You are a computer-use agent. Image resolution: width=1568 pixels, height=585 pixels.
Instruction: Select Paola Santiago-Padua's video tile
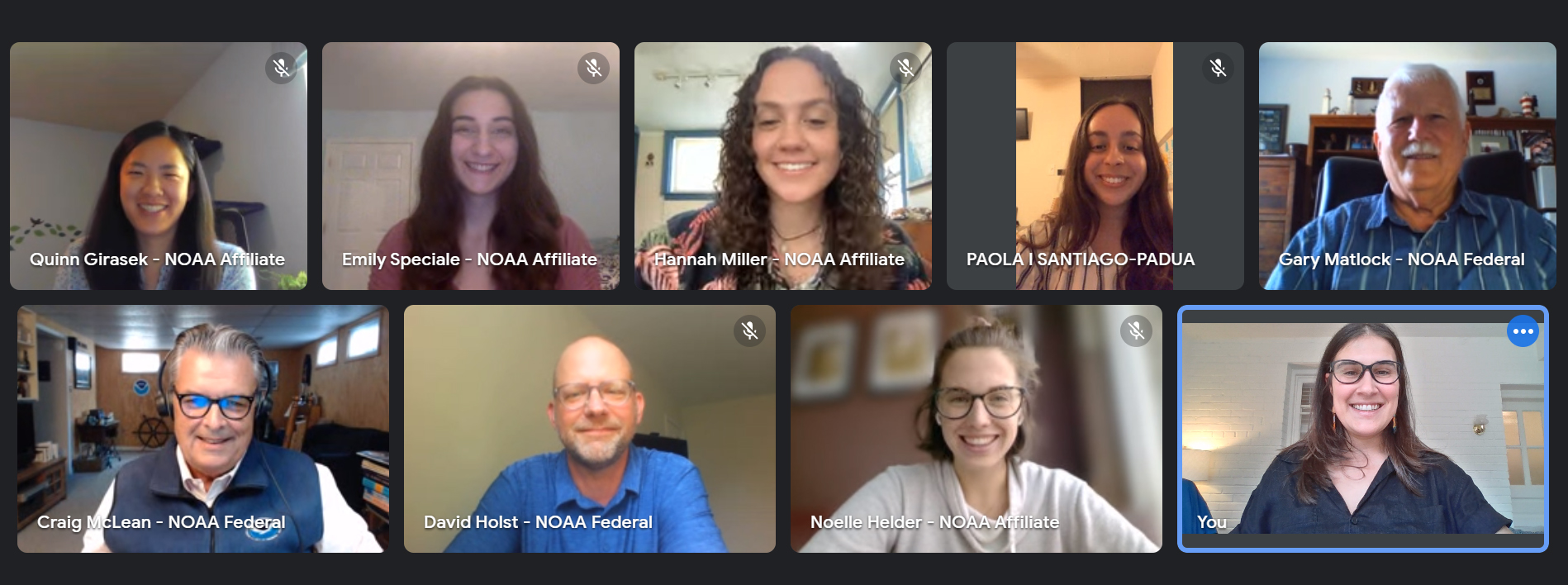click(x=1095, y=166)
